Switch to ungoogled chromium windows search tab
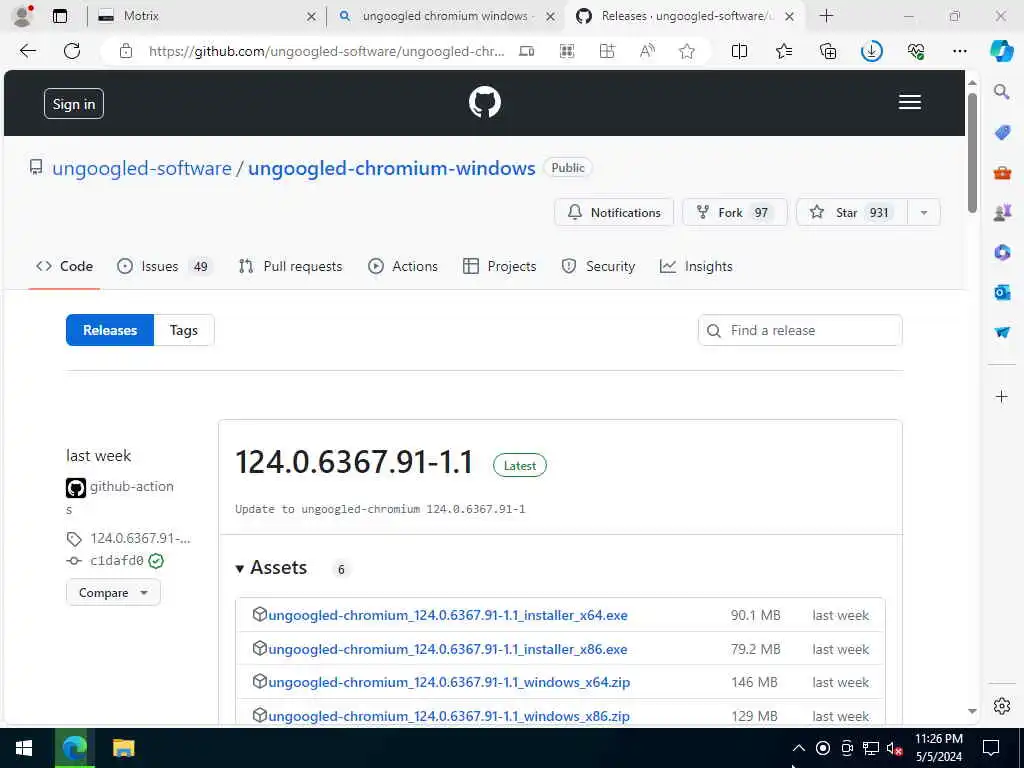 coord(448,16)
